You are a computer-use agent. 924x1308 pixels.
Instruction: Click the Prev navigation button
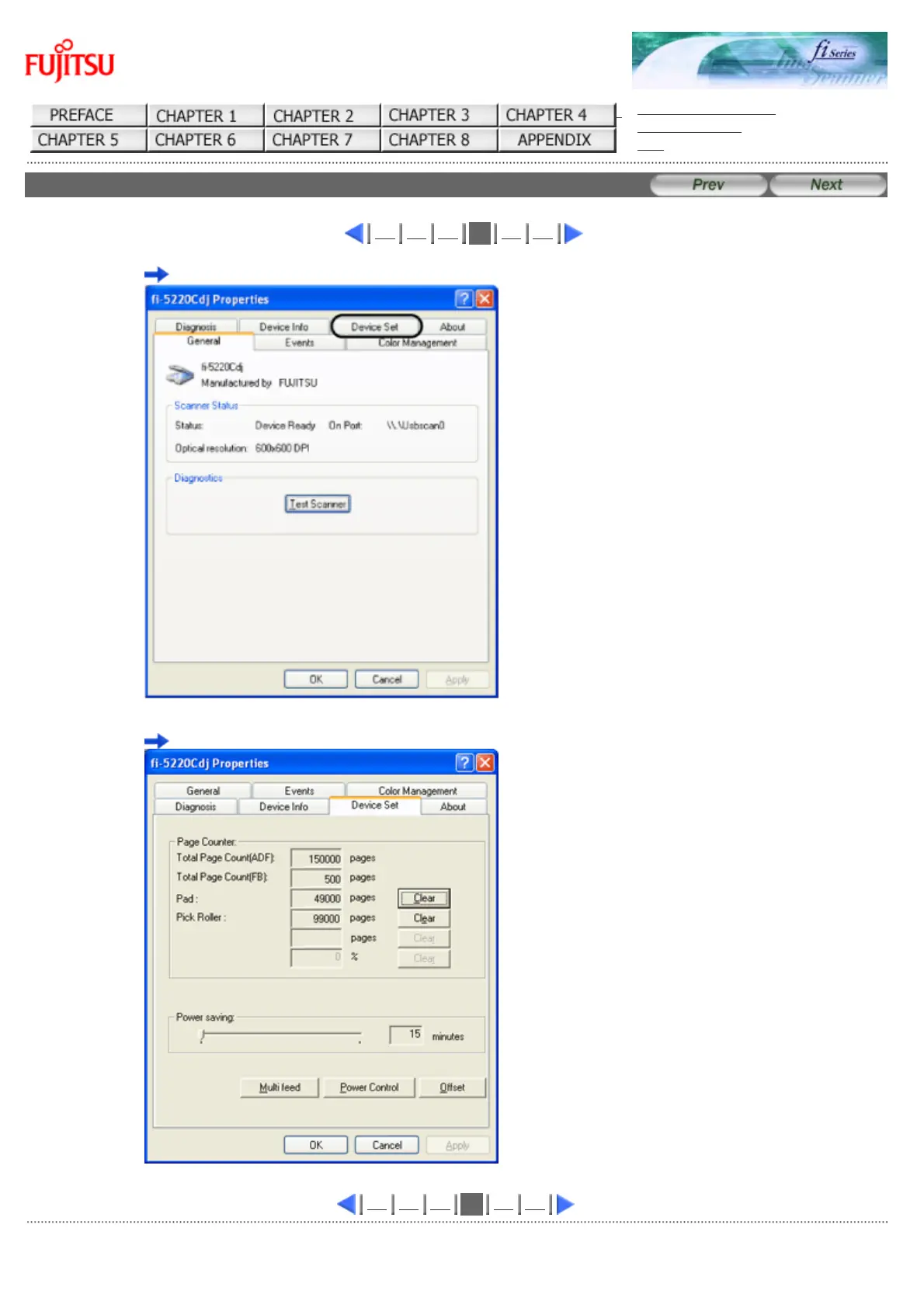(708, 185)
